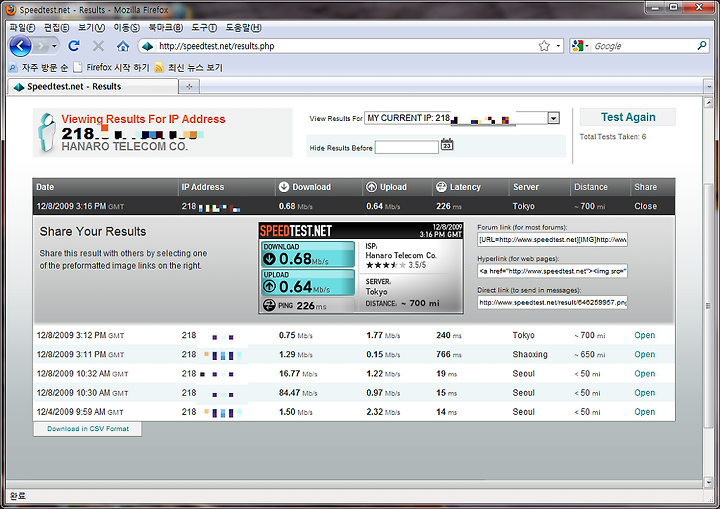Click the Hyperlink for web pages field
The image size is (720, 509).
(x=552, y=271)
